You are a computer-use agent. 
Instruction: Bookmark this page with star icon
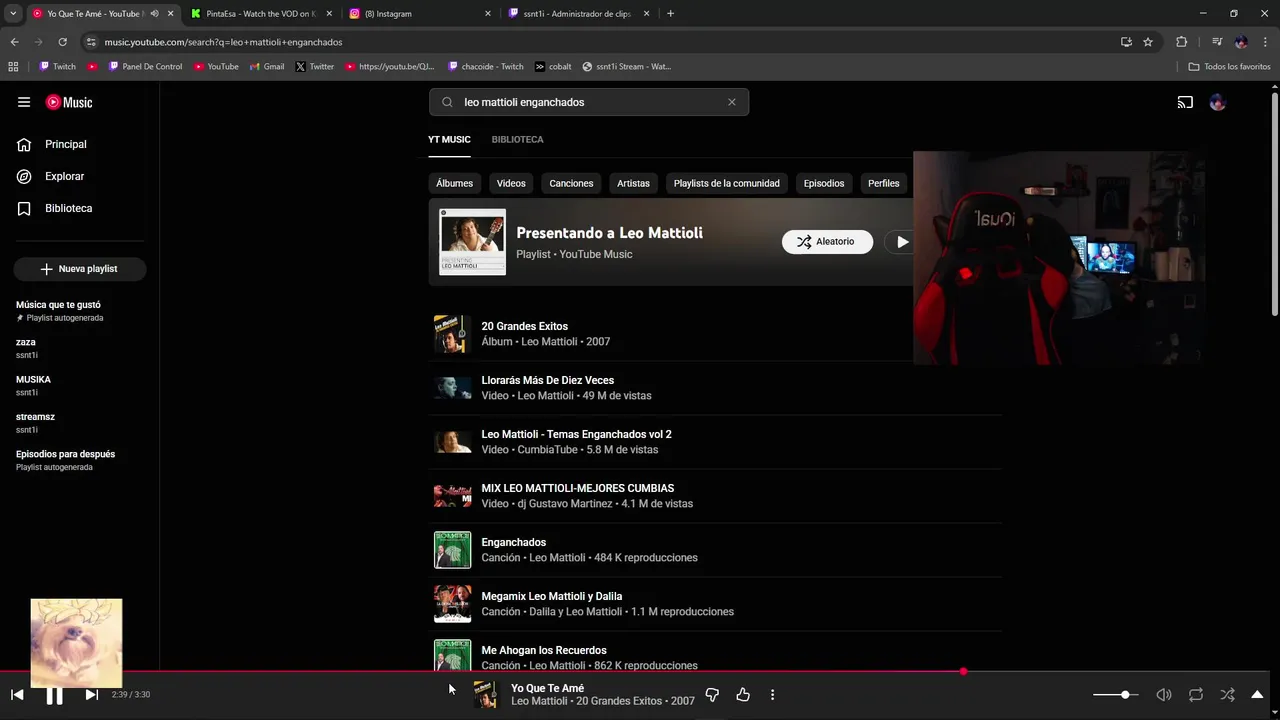click(1148, 42)
